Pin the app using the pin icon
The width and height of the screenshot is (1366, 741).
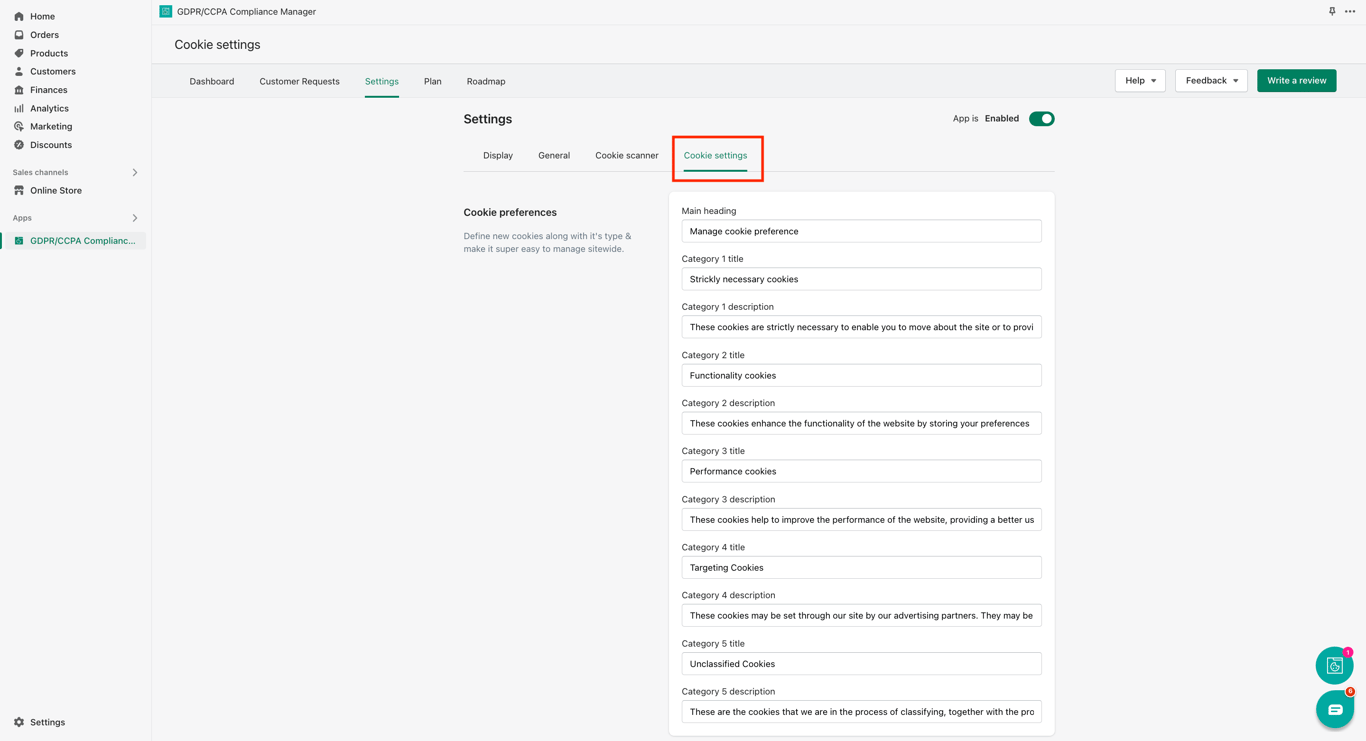click(x=1332, y=12)
